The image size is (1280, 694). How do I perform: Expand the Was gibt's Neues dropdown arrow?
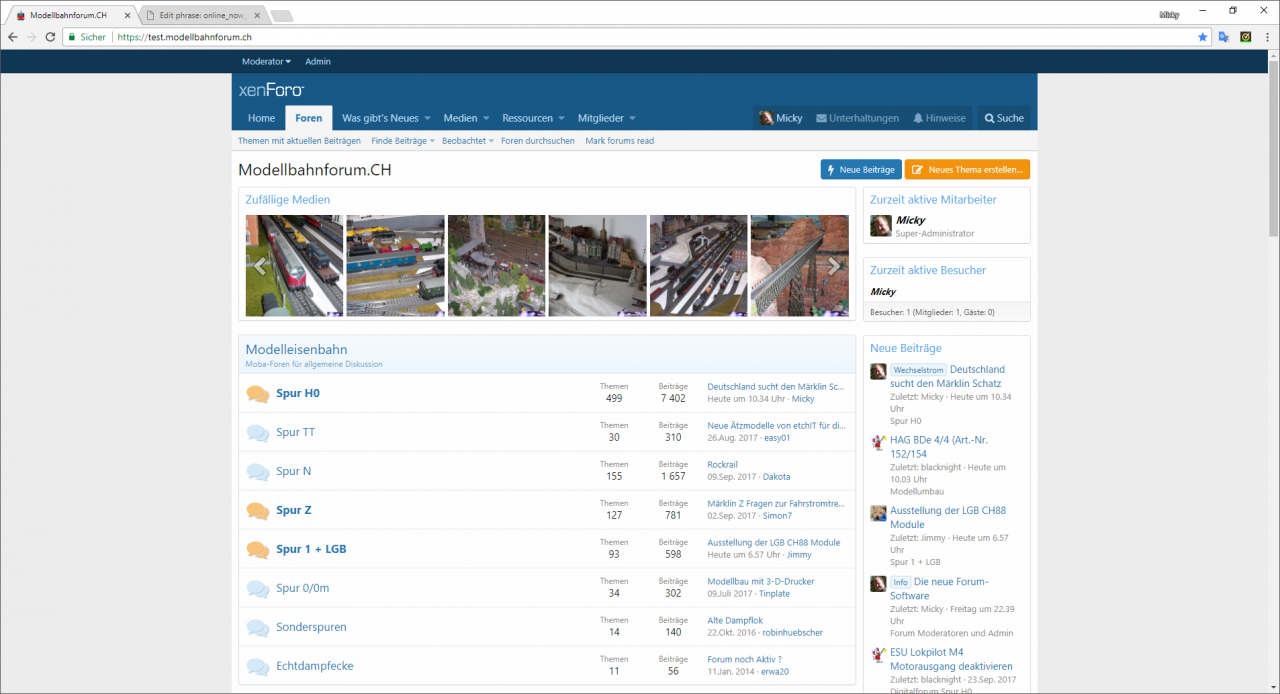click(x=425, y=118)
